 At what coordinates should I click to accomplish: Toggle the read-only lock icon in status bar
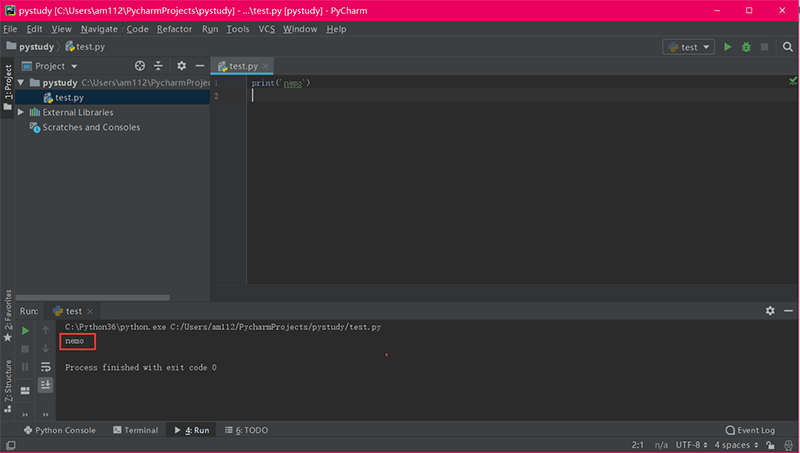tap(770, 445)
